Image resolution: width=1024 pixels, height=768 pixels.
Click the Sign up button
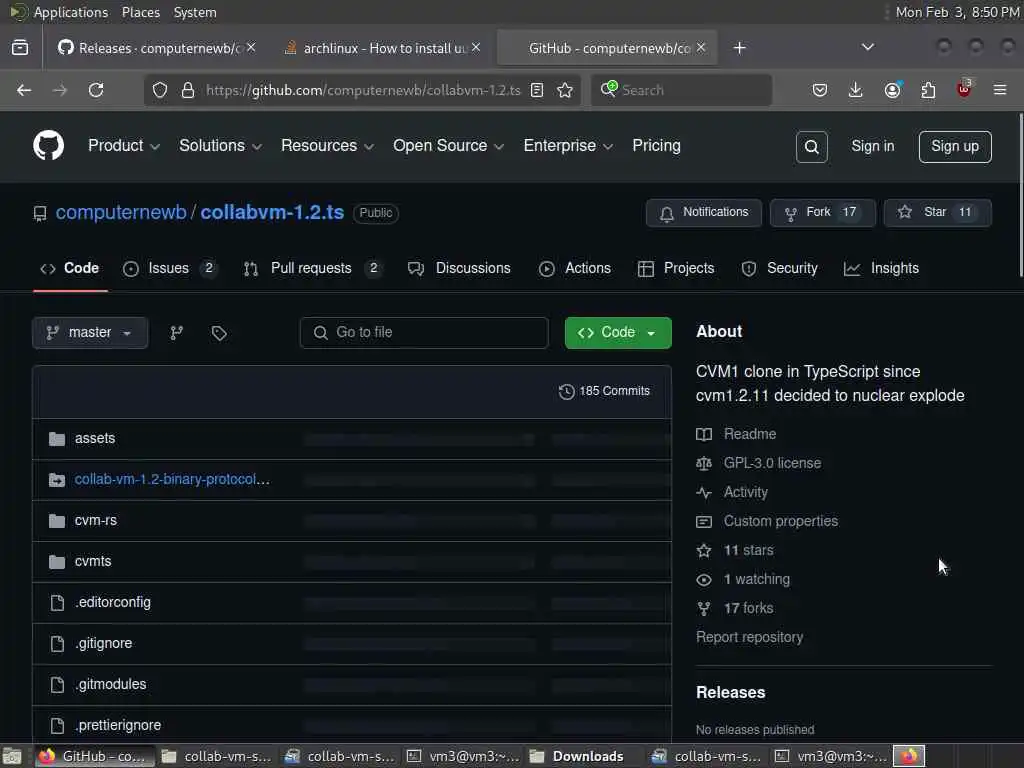pos(955,146)
